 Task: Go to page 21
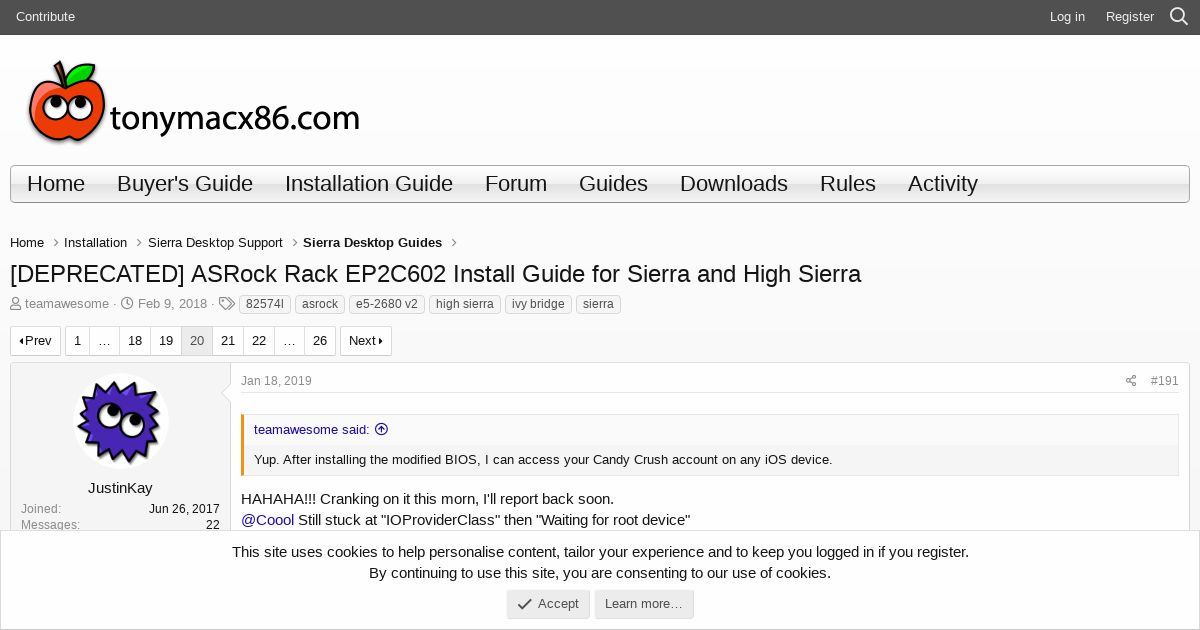click(228, 341)
